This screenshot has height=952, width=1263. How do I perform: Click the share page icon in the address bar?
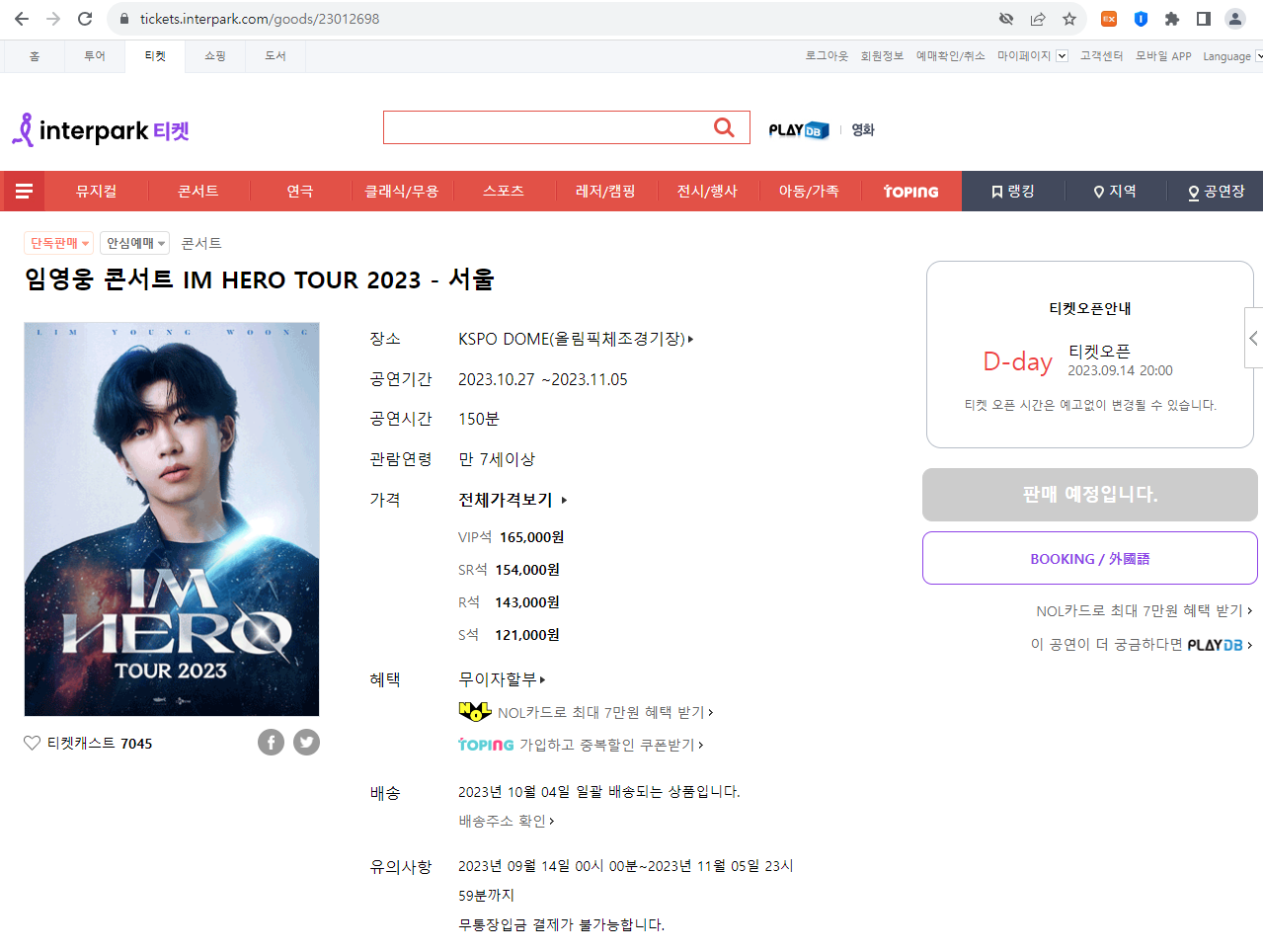(1038, 19)
